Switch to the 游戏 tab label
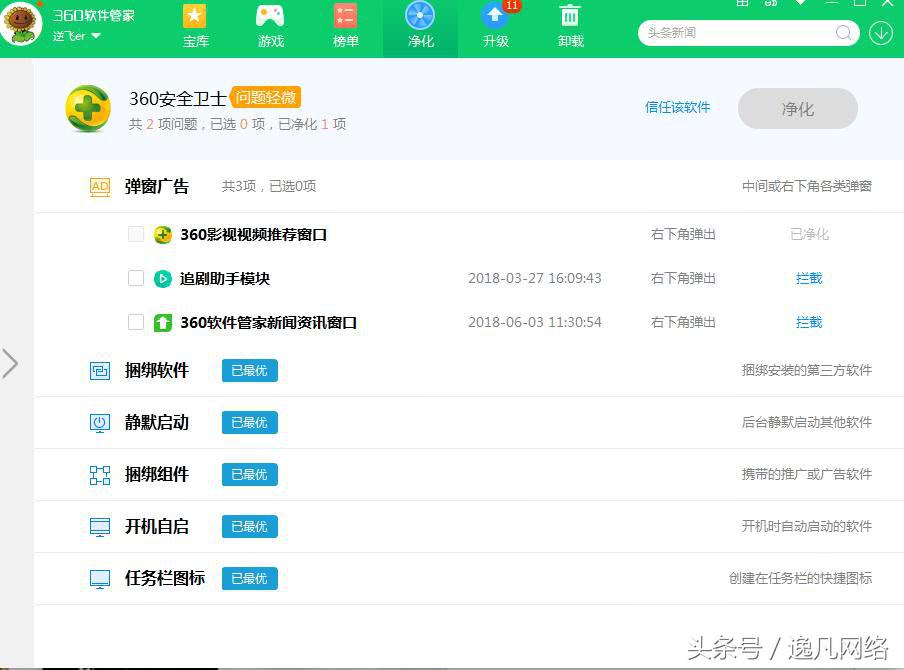 pyautogui.click(x=271, y=42)
